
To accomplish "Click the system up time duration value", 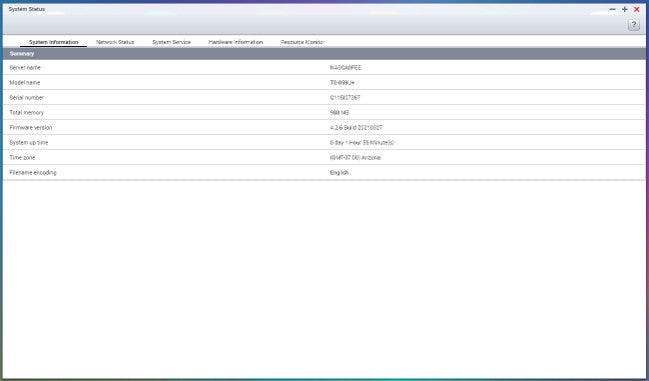I will point(362,143).
